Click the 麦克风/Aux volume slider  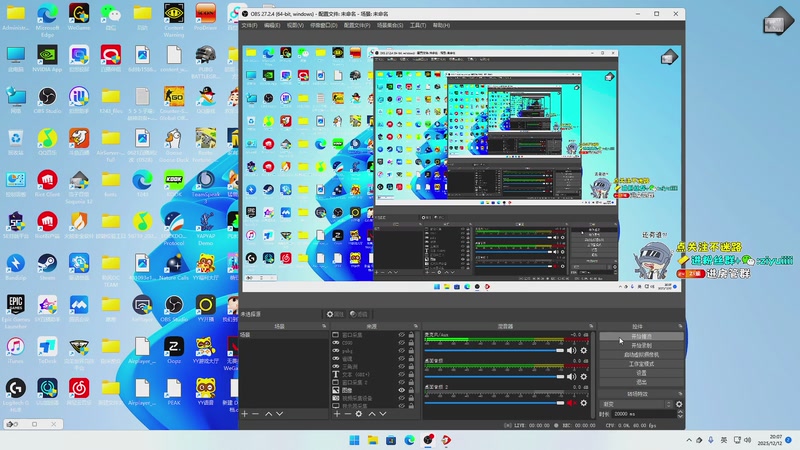494,351
